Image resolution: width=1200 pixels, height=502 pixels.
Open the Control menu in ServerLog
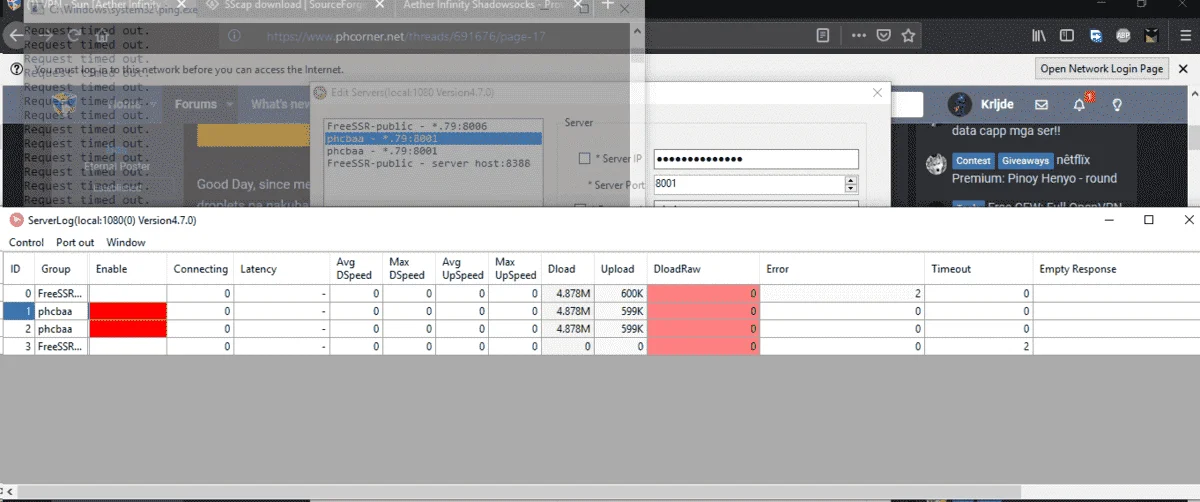click(26, 242)
